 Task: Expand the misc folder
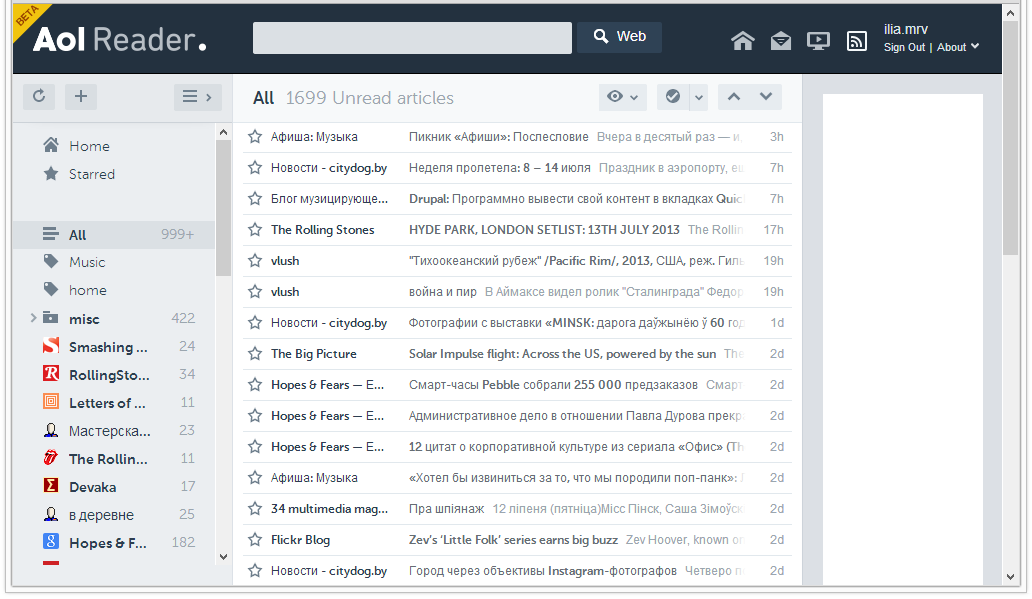[33, 319]
